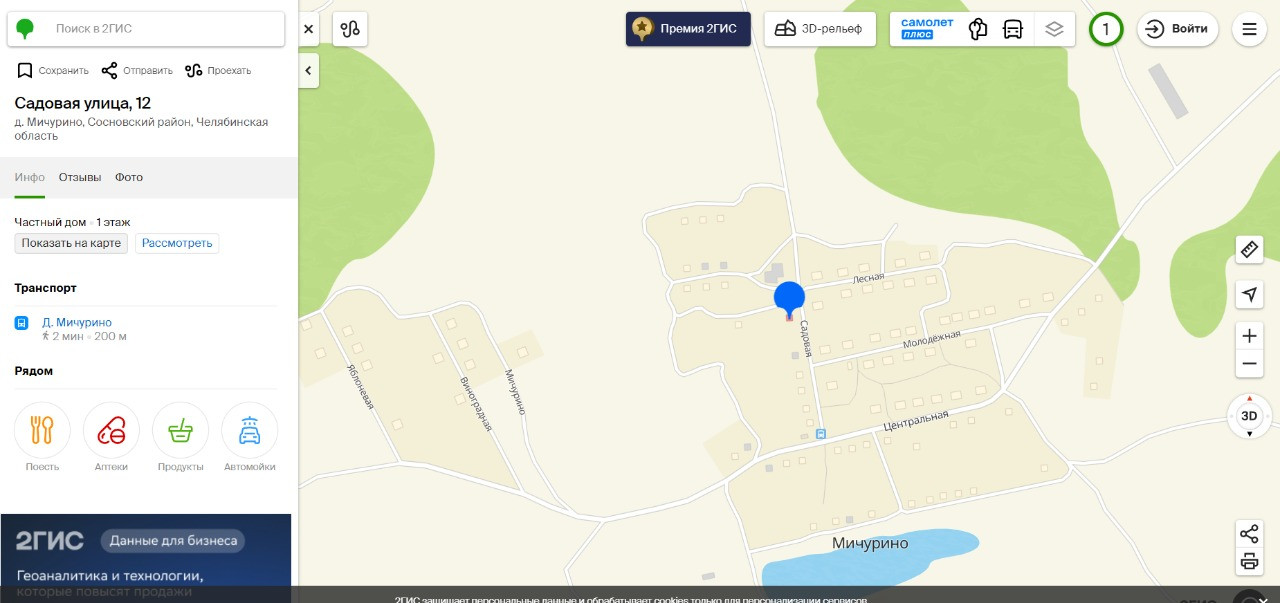The width and height of the screenshot is (1280, 603).
Task: Switch to the Отзывы tab
Action: [x=80, y=177]
